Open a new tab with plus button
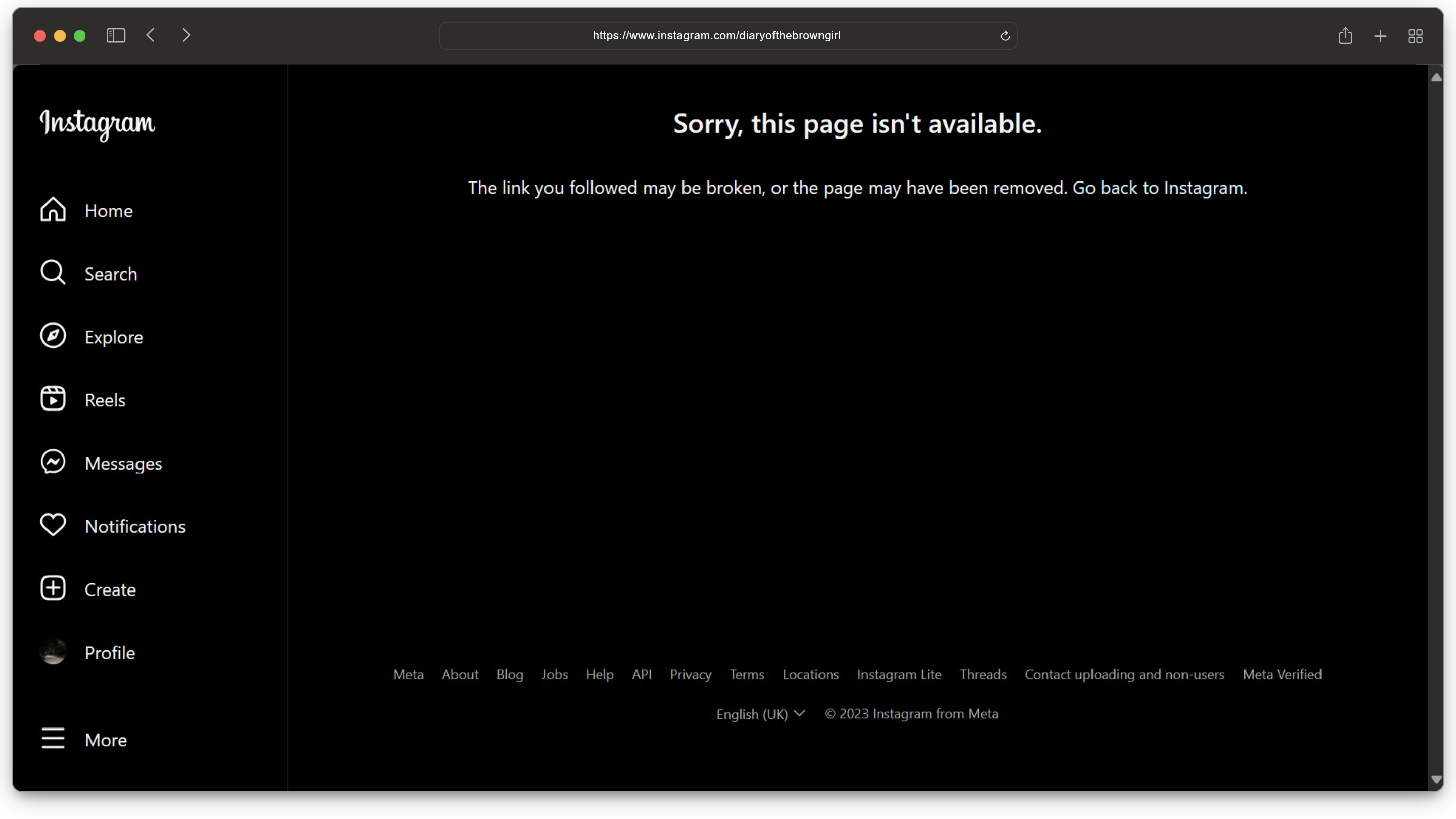Screen dimensions: 1456x819 [1380, 37]
